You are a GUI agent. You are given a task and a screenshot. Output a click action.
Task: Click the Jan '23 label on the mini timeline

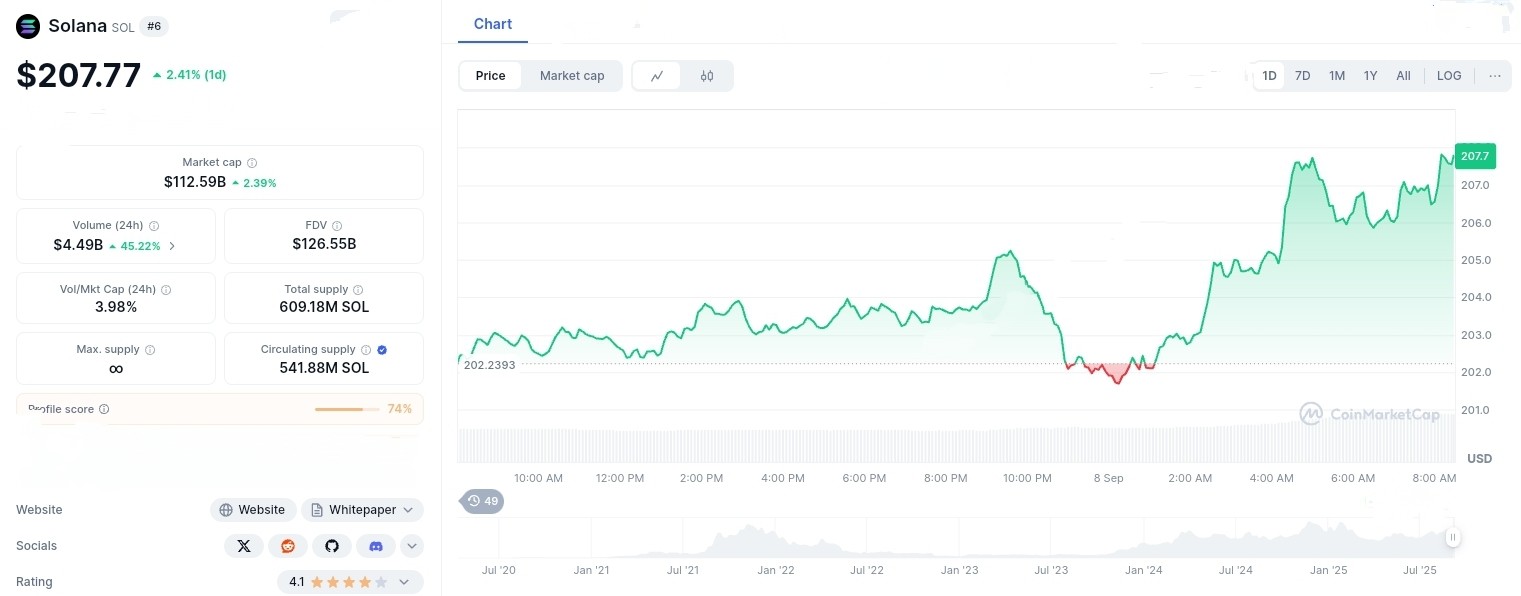[959, 570]
